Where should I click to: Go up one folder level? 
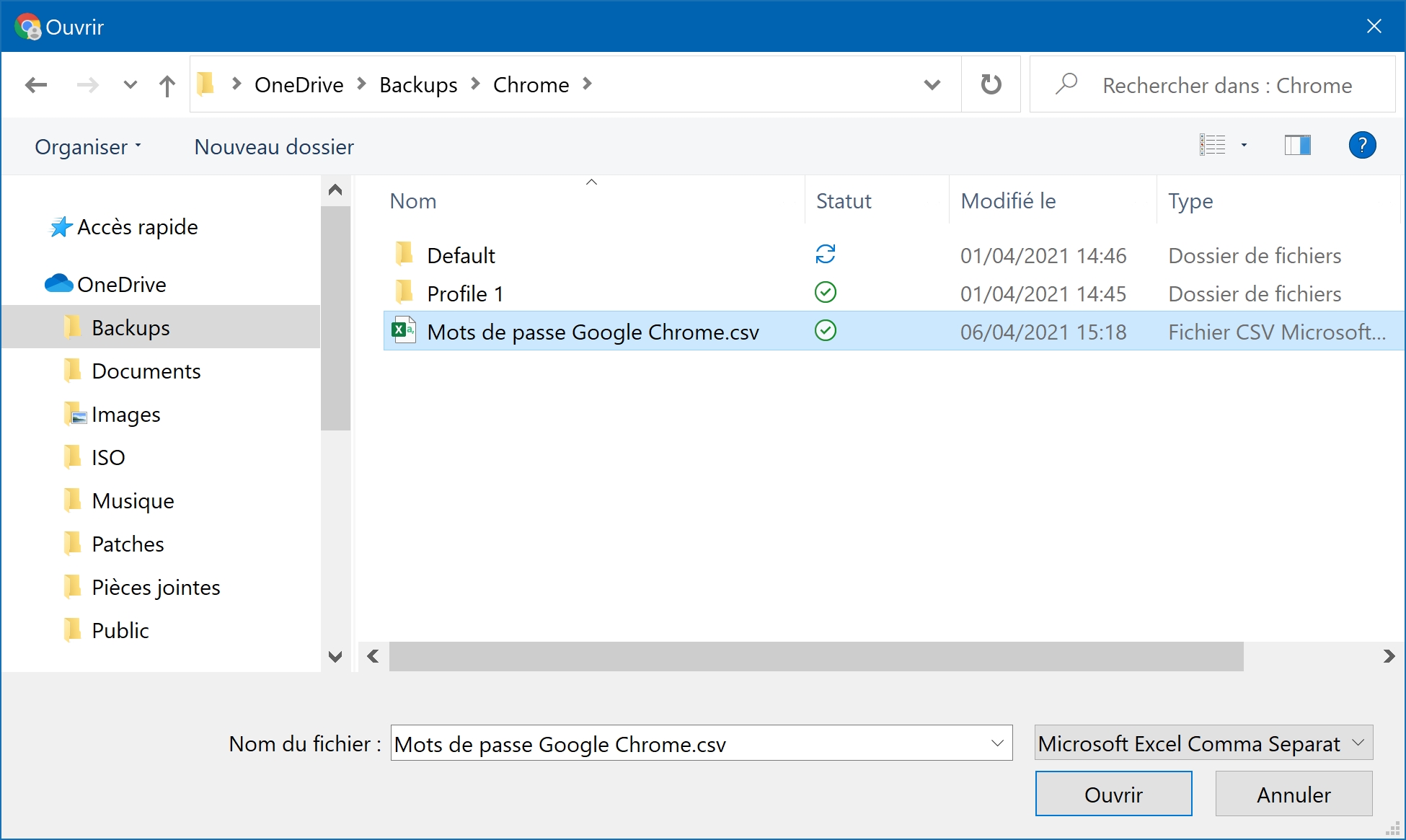(x=167, y=86)
